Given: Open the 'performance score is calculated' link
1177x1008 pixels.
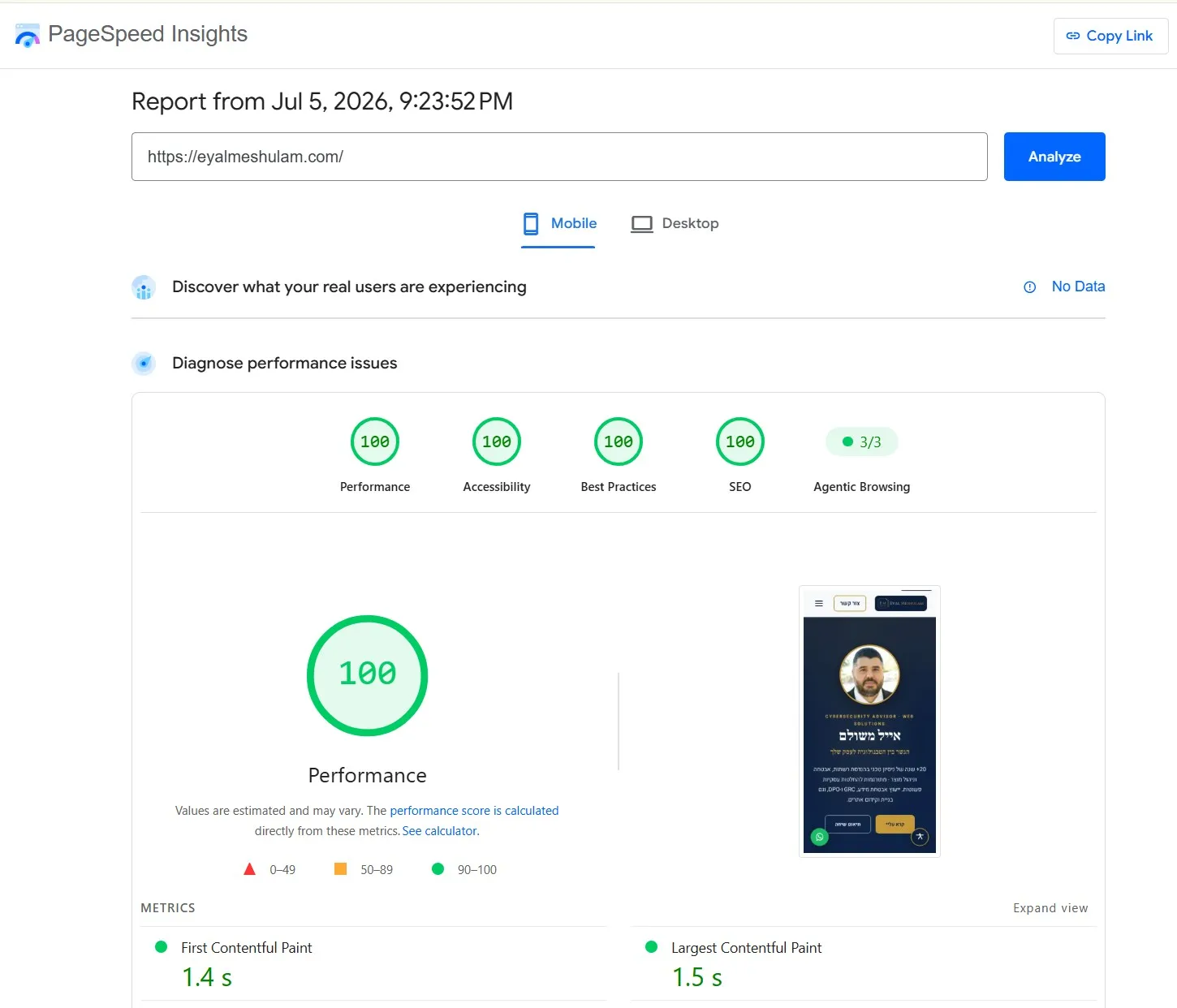Looking at the screenshot, I should click(x=474, y=811).
